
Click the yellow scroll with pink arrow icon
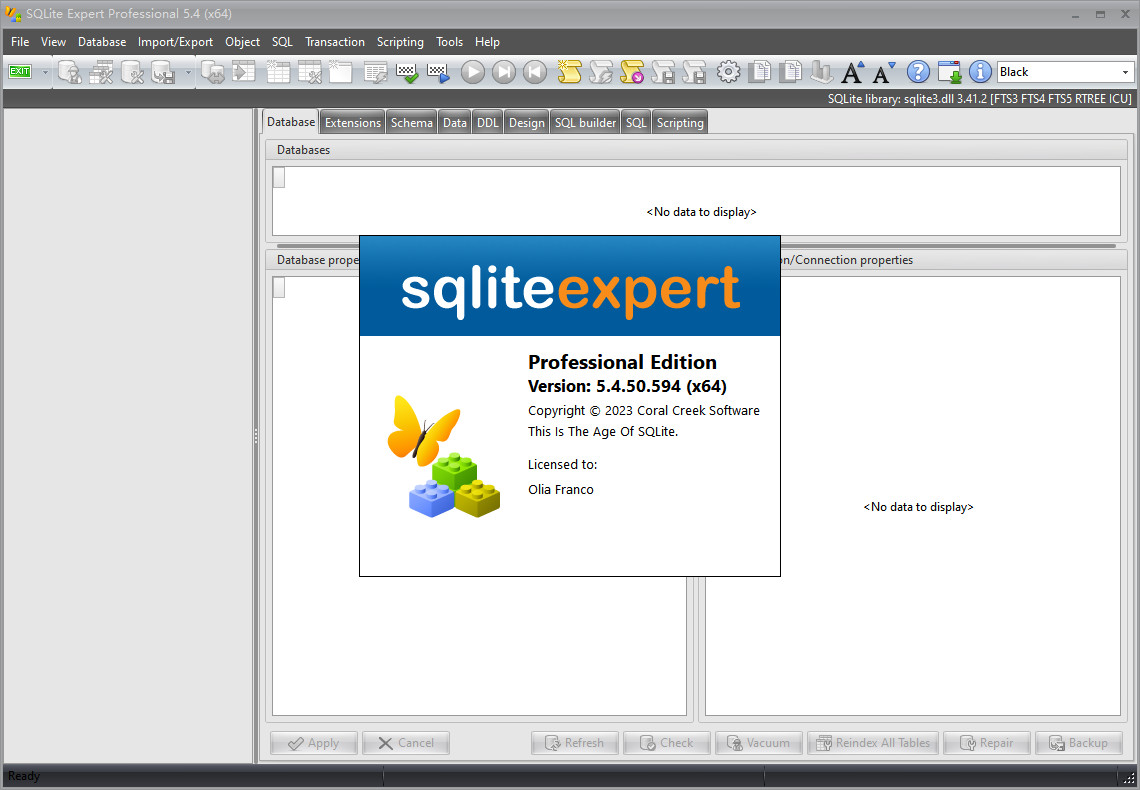632,72
